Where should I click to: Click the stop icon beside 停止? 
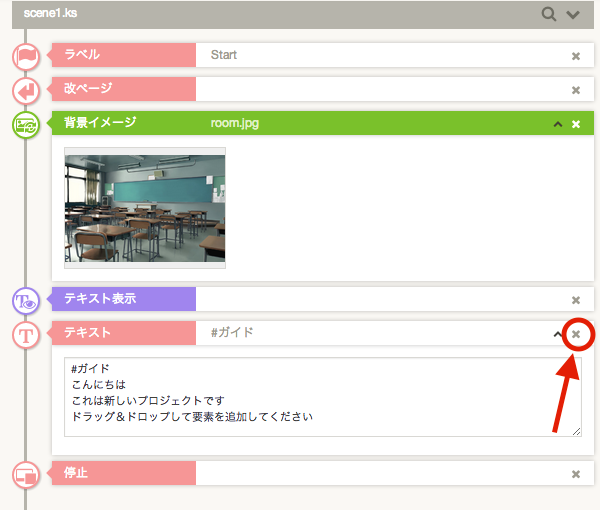point(26,475)
